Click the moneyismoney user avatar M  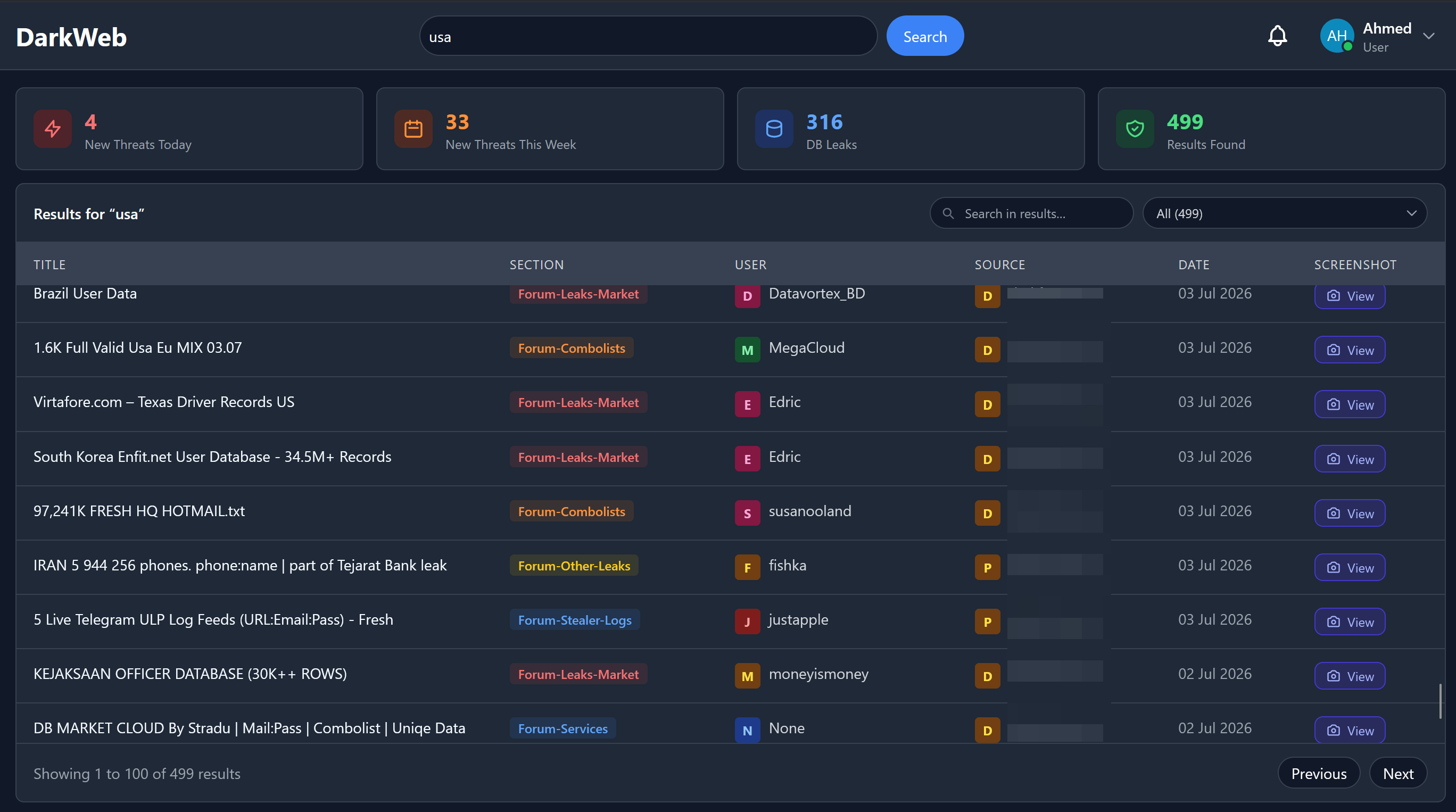point(747,676)
